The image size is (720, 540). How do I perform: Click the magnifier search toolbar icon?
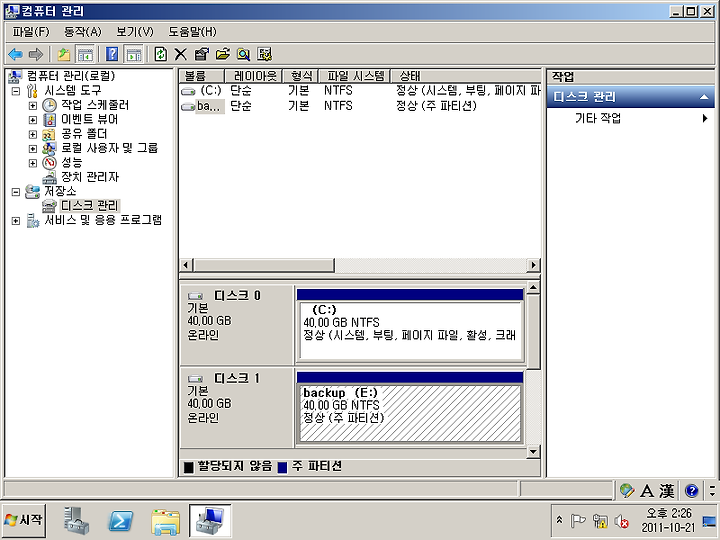[x=243, y=54]
